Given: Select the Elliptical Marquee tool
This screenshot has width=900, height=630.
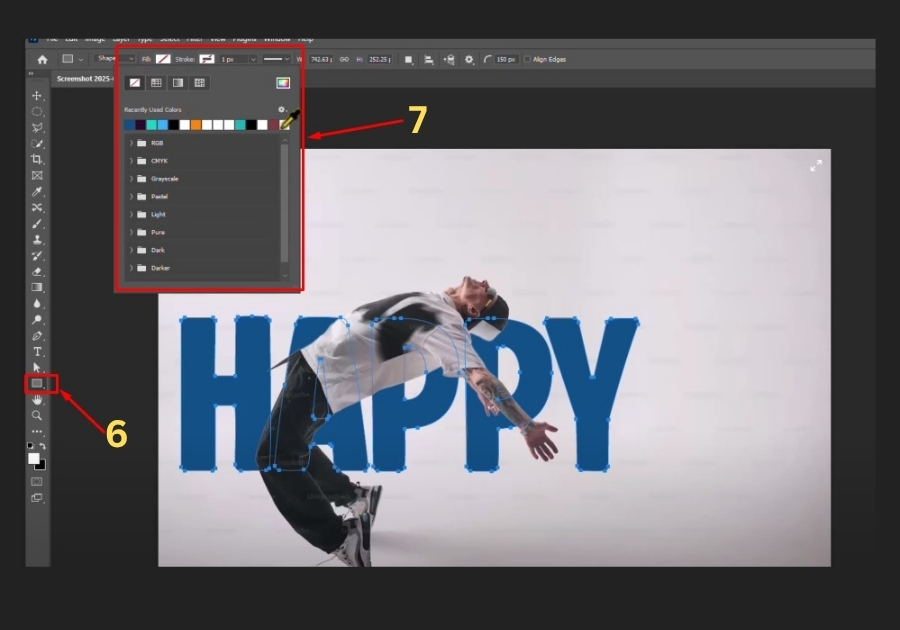Looking at the screenshot, I should click(37, 111).
